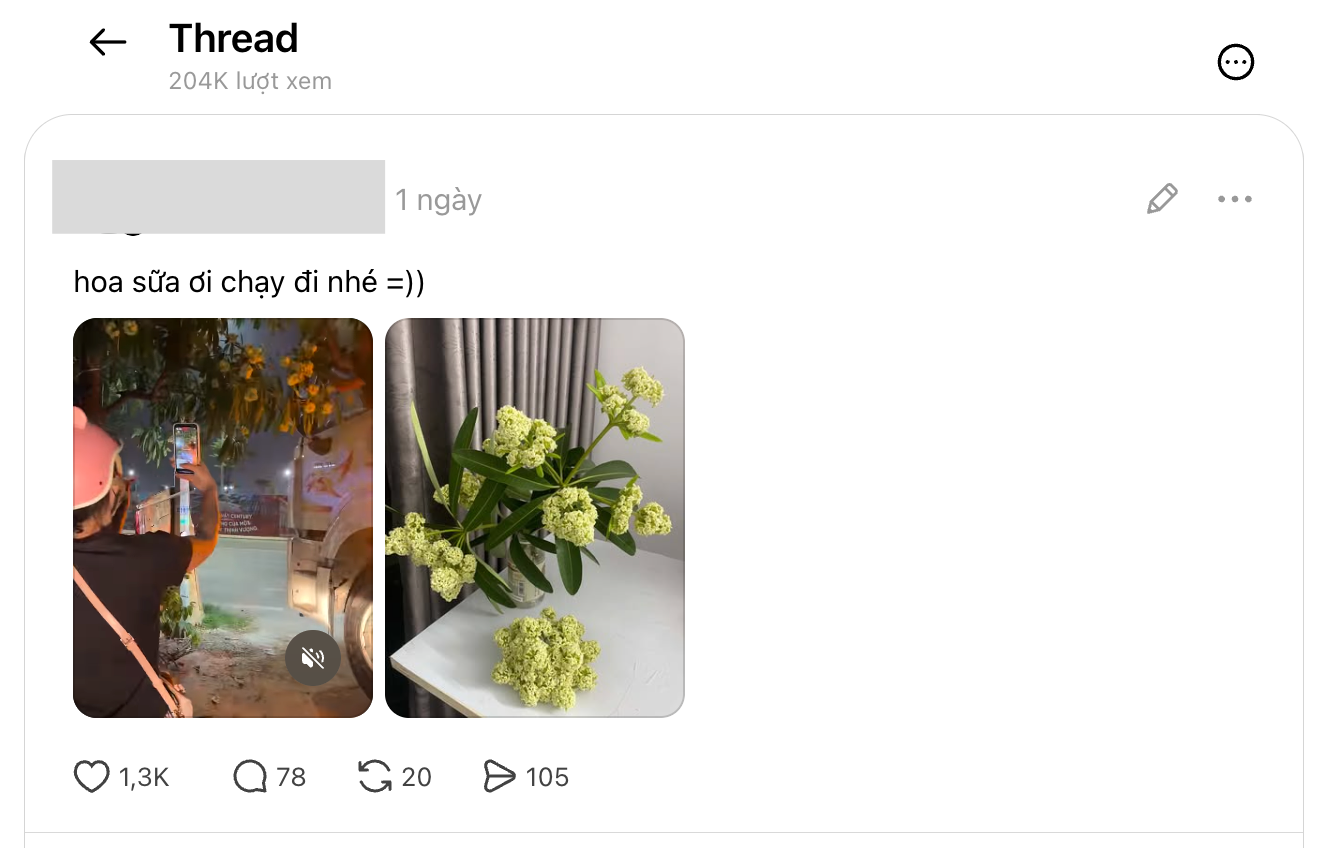Click the 78 comments count
Viewport: 1322px width, 848px height.
pos(291,777)
